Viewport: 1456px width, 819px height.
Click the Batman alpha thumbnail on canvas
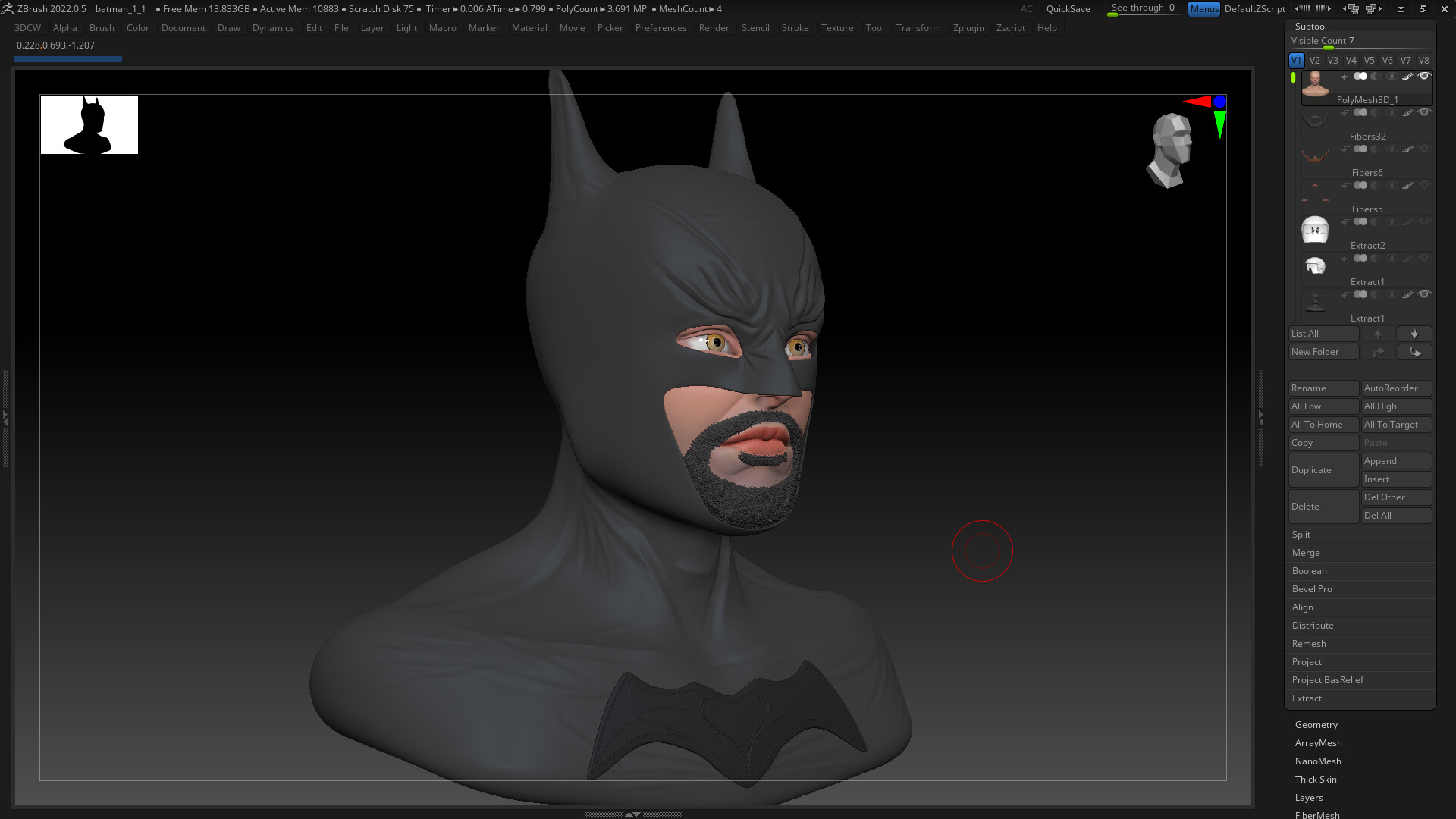(89, 124)
